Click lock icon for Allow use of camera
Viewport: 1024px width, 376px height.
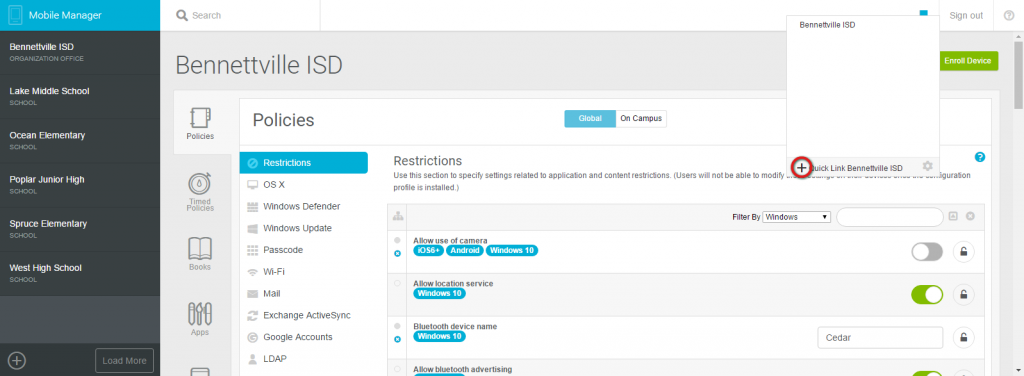point(963,251)
